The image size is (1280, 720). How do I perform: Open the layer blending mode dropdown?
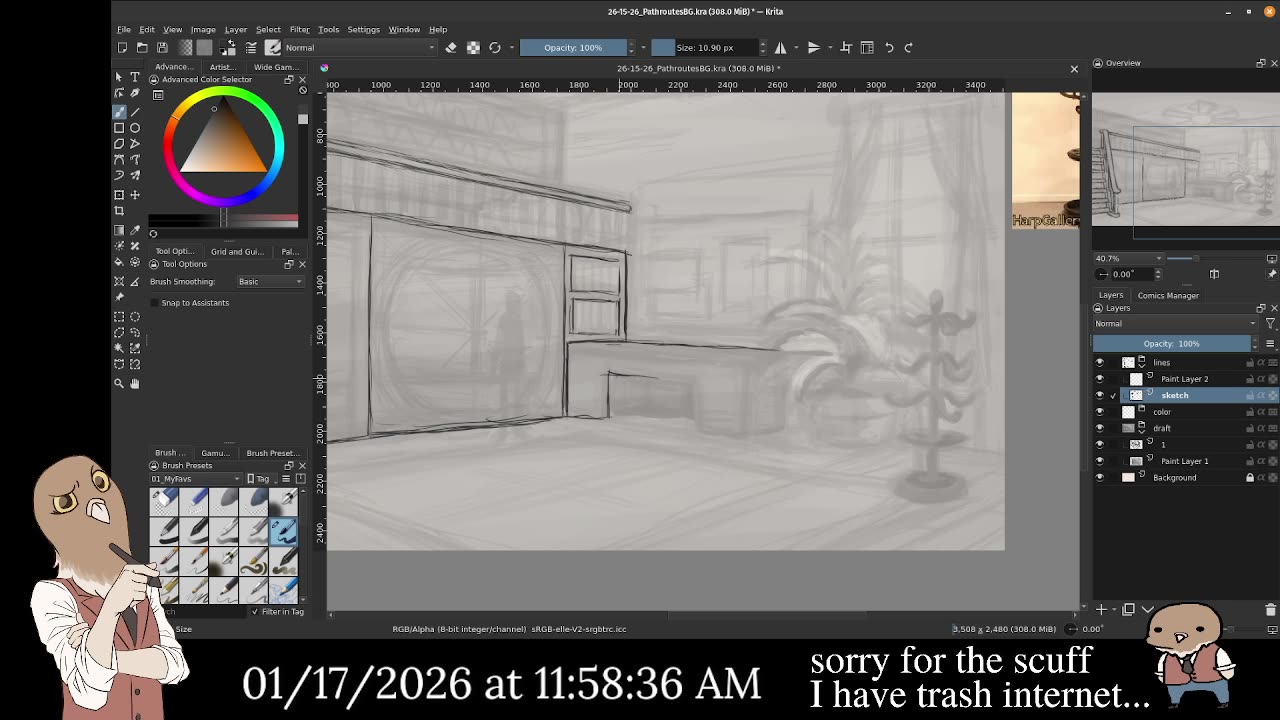coord(1175,323)
